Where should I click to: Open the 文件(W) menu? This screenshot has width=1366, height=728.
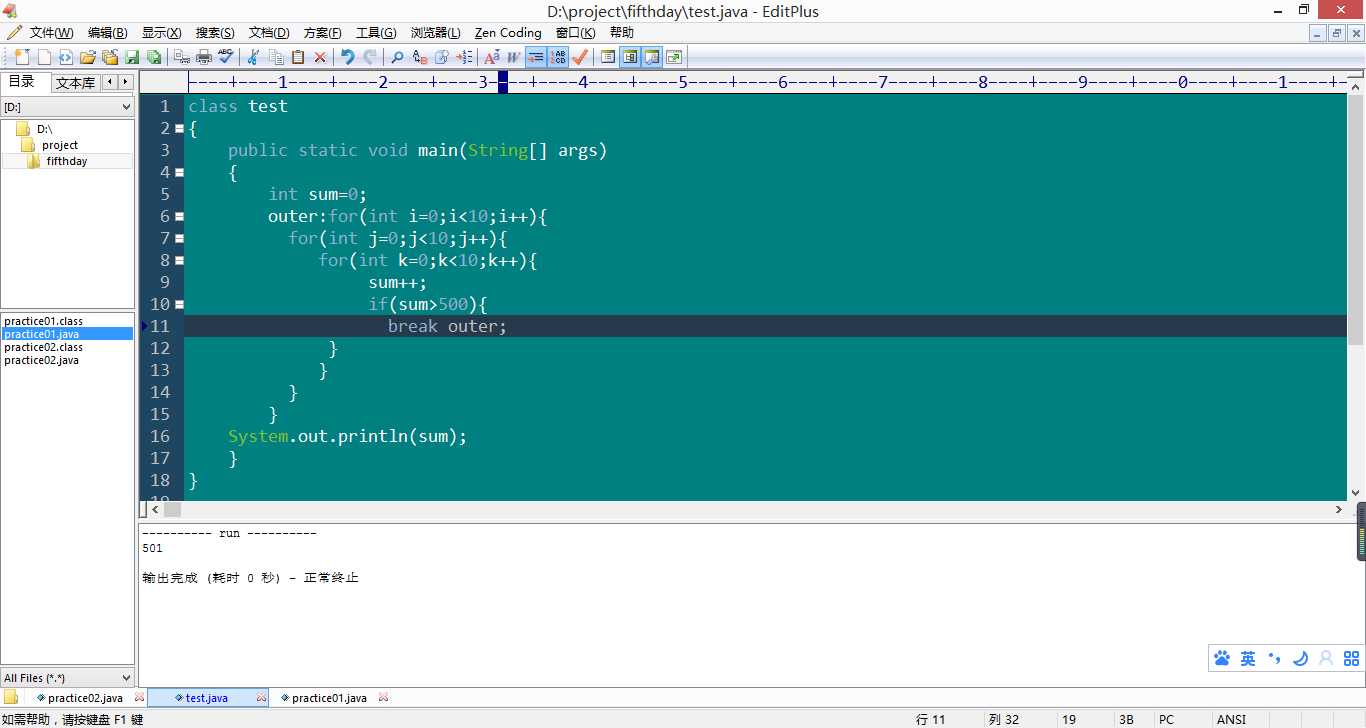click(x=51, y=33)
